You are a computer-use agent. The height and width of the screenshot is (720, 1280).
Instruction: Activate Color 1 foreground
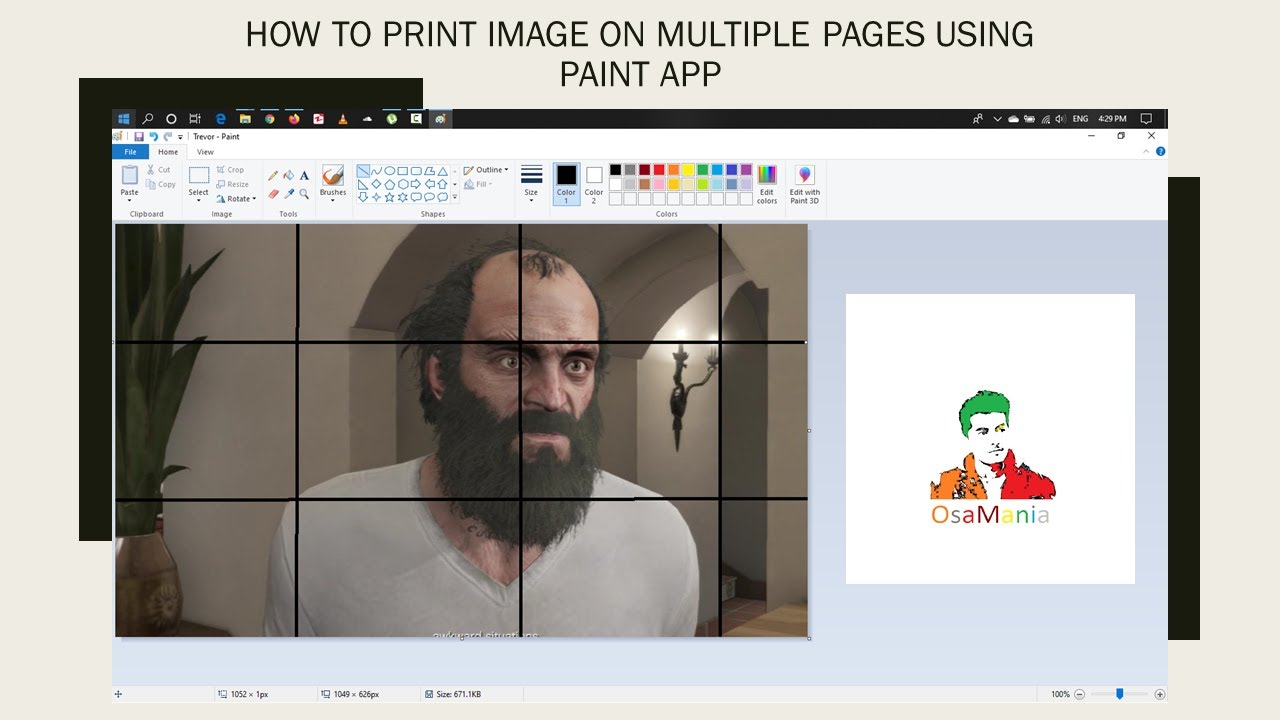pyautogui.click(x=566, y=184)
